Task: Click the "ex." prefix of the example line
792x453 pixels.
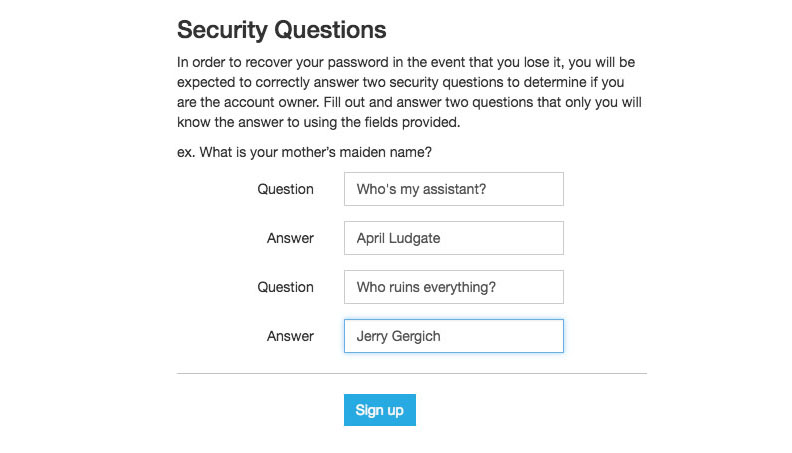Action: tap(186, 152)
